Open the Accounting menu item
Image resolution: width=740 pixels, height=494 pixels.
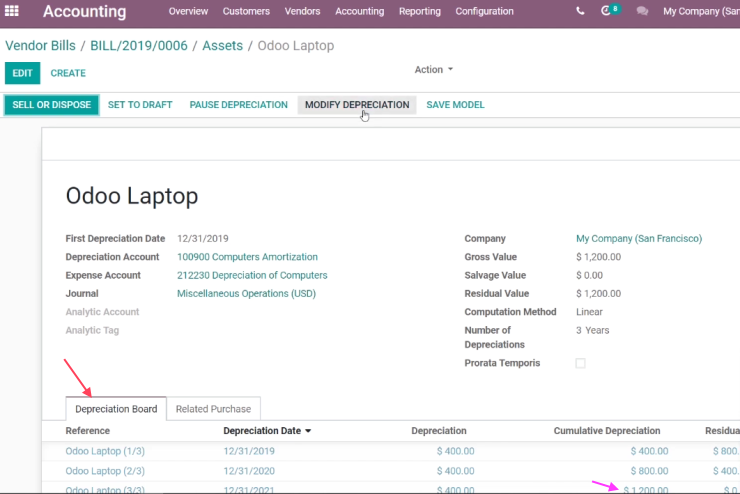(x=360, y=11)
